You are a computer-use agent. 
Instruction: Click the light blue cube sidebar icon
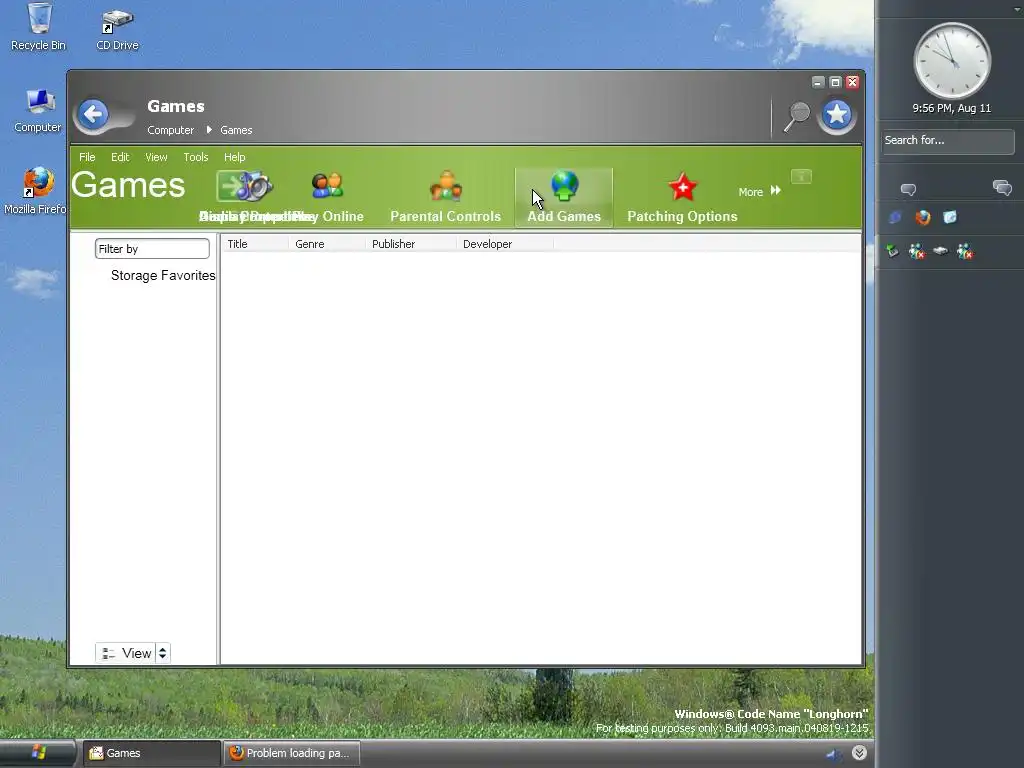click(x=950, y=217)
